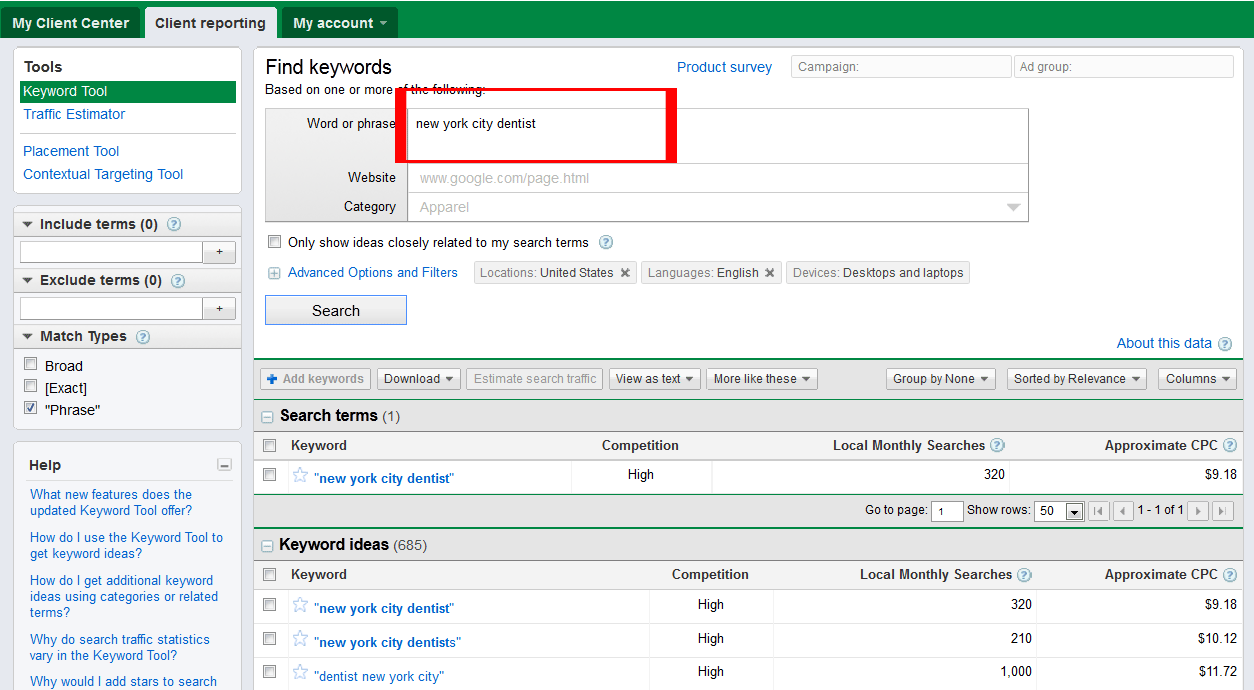Image resolution: width=1254 pixels, height=690 pixels.
Task: Click the help icon next to Match Types
Action: point(143,337)
